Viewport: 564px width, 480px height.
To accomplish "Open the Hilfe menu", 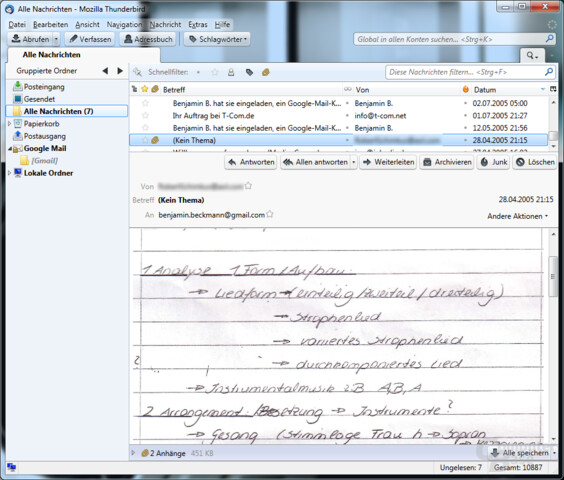I will [x=222, y=24].
